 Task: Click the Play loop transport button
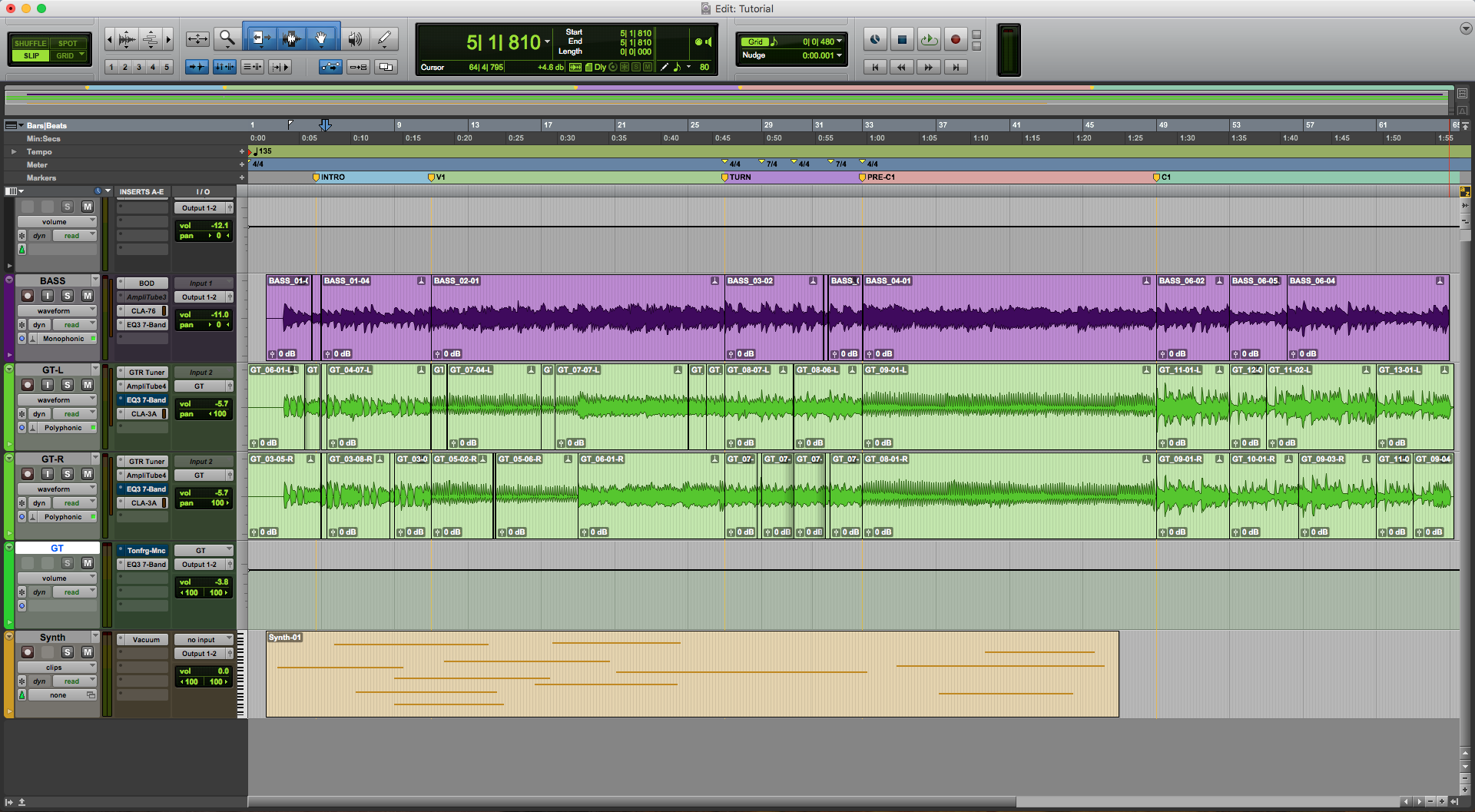click(x=929, y=39)
